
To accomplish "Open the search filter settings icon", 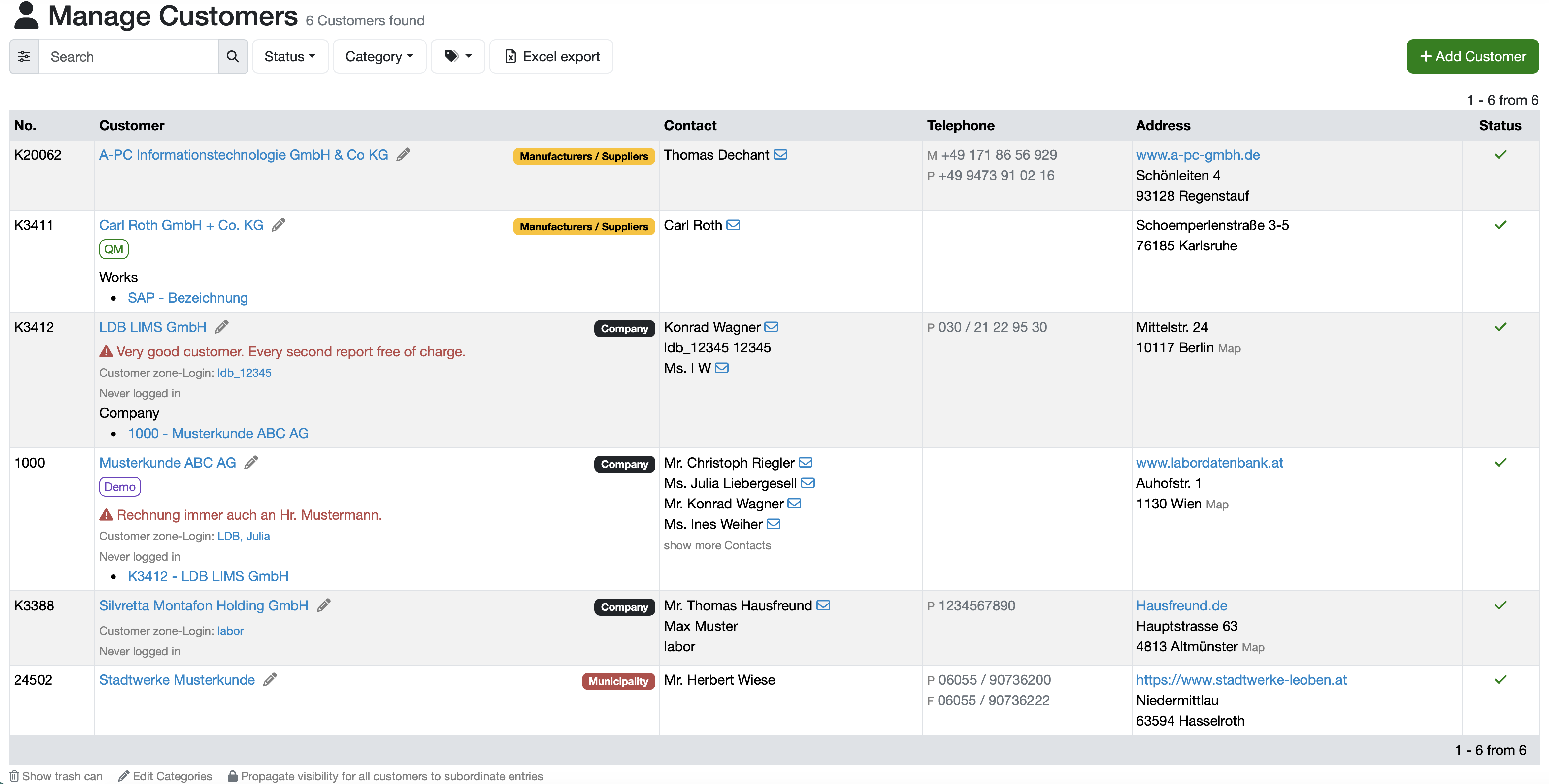I will (24, 56).
